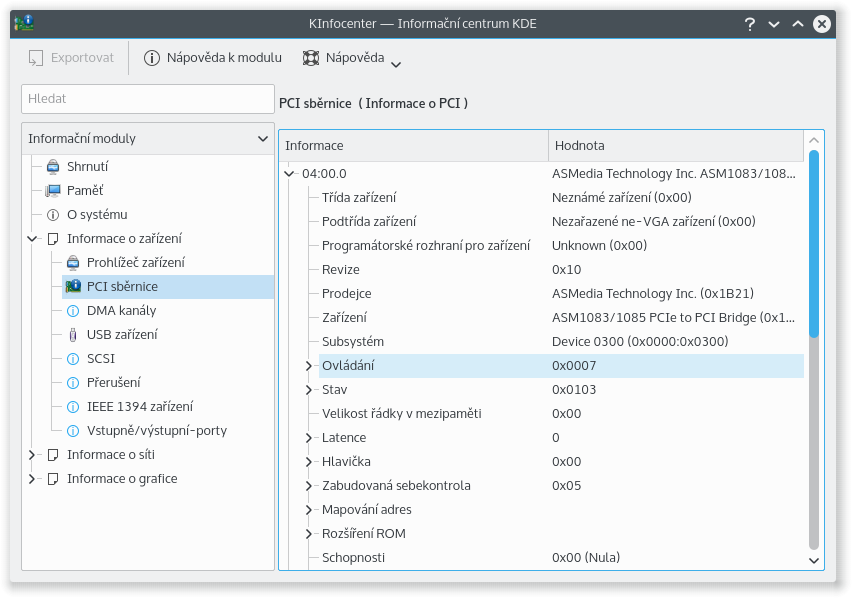
Task: Click the Exportovat toolbar icon
Action: 36,58
